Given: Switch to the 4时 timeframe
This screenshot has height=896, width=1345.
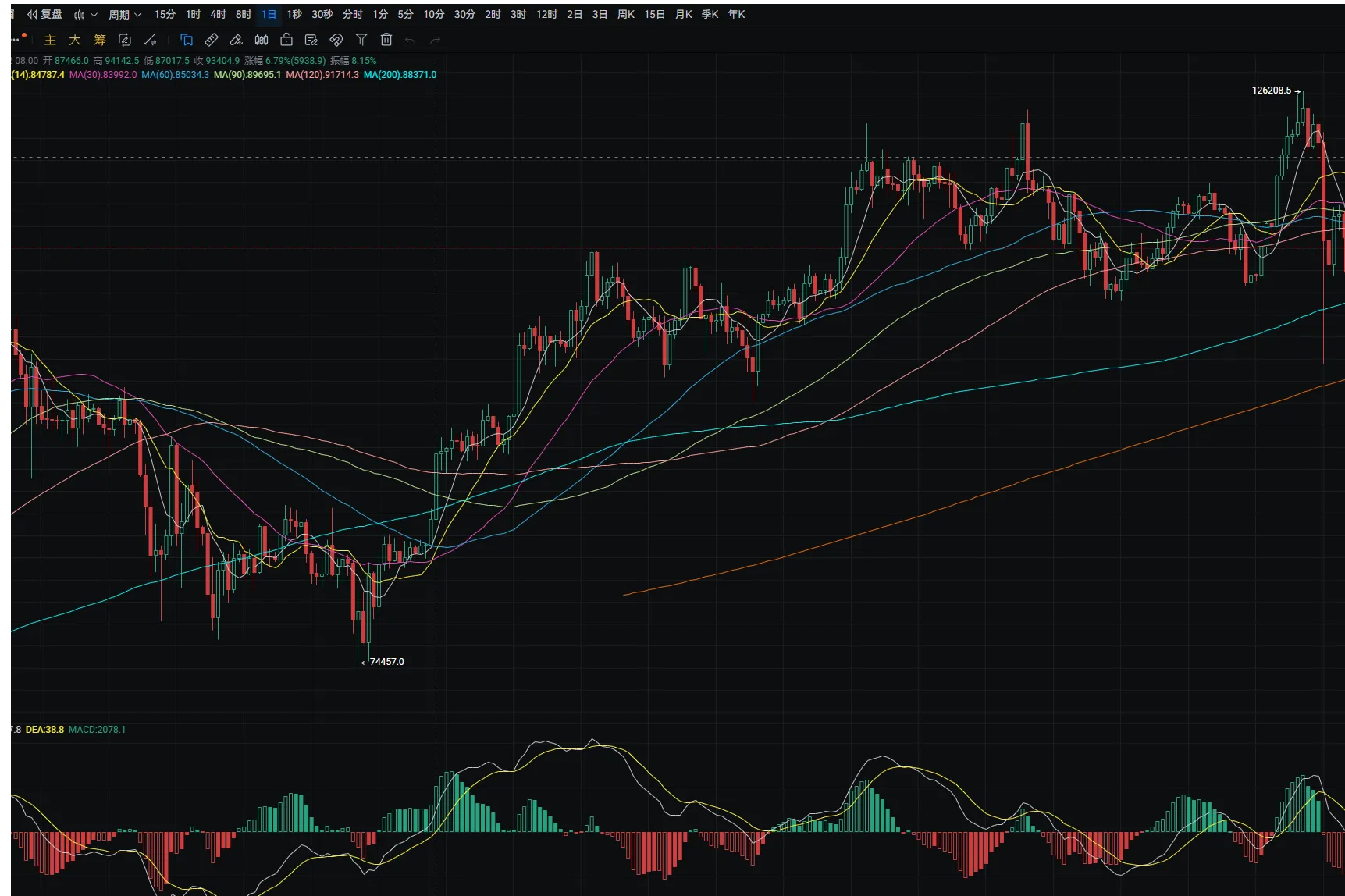Looking at the screenshot, I should pyautogui.click(x=219, y=14).
